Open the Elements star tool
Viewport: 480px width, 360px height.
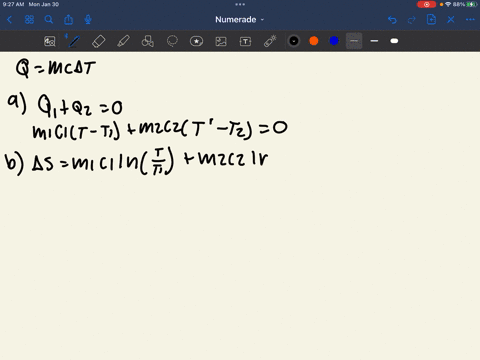point(196,41)
